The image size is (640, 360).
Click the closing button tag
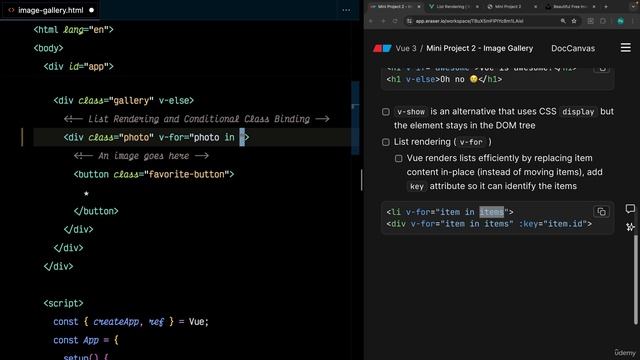(x=96, y=211)
